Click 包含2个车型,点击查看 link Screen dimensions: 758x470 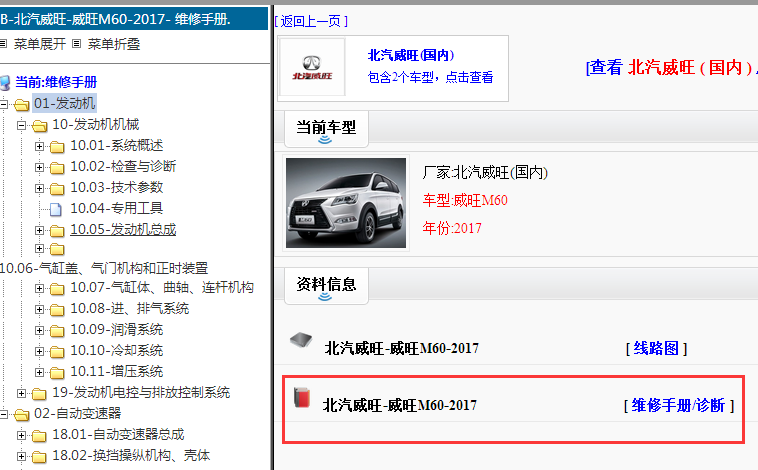pyautogui.click(x=430, y=77)
